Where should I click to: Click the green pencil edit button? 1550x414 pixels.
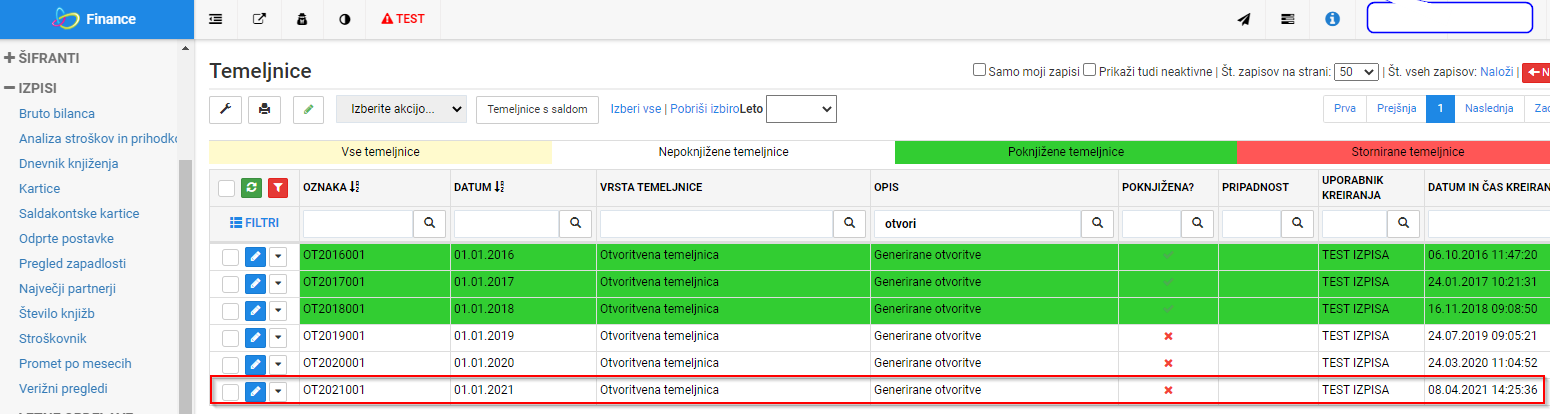click(308, 109)
